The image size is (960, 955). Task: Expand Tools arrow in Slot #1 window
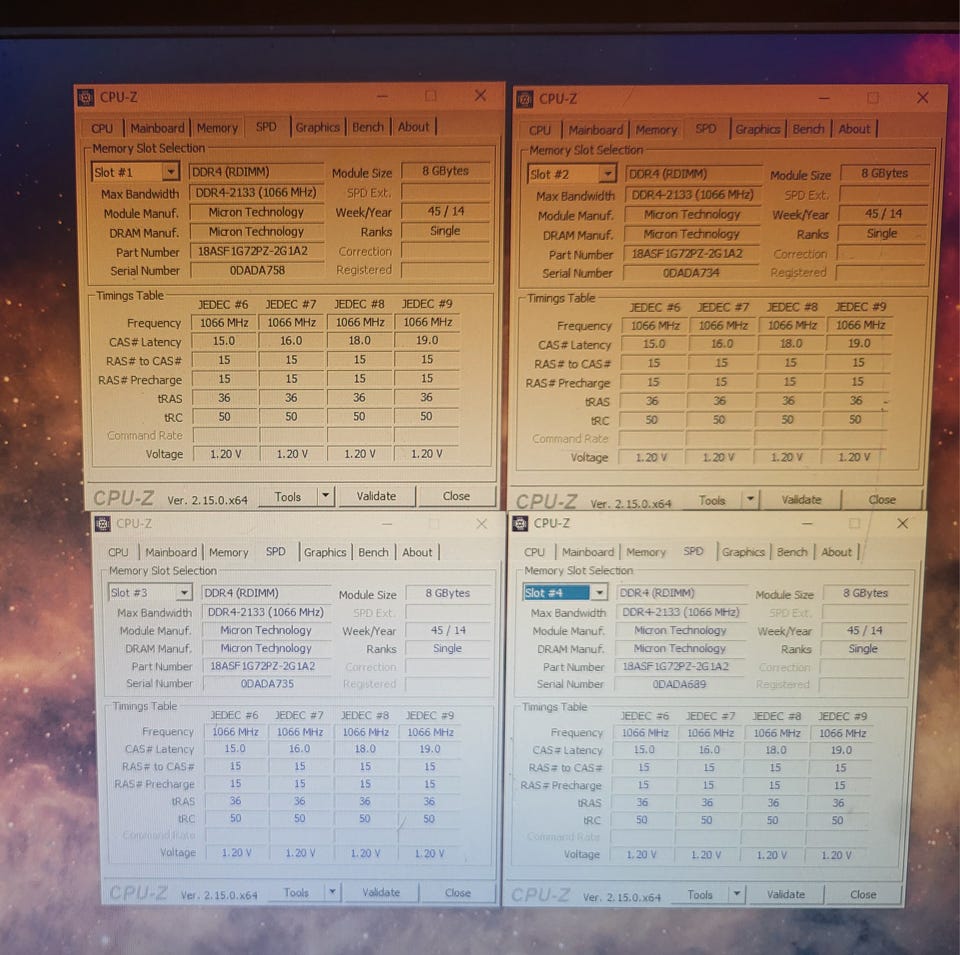326,495
